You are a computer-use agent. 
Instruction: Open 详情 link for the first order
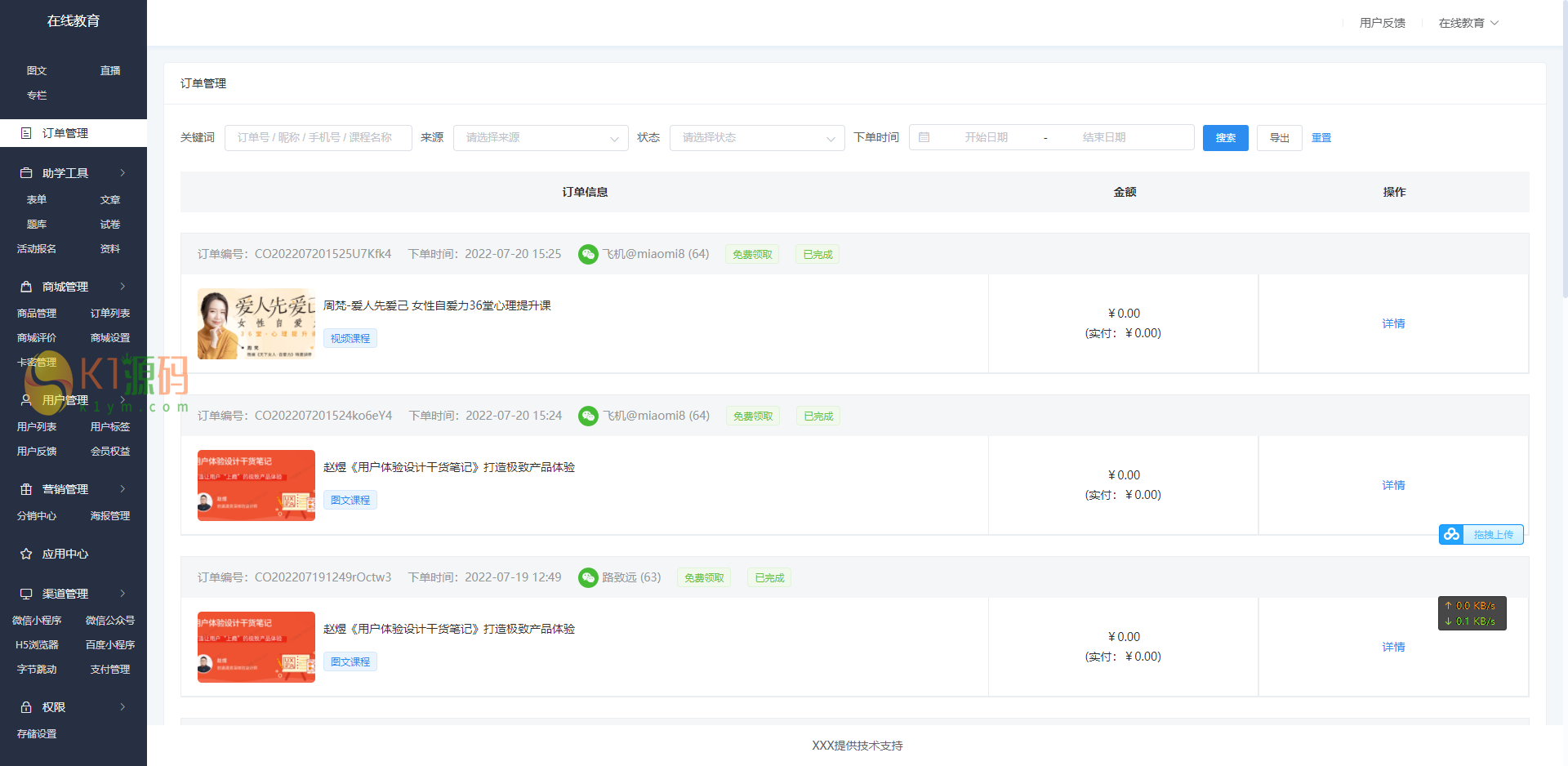1393,323
